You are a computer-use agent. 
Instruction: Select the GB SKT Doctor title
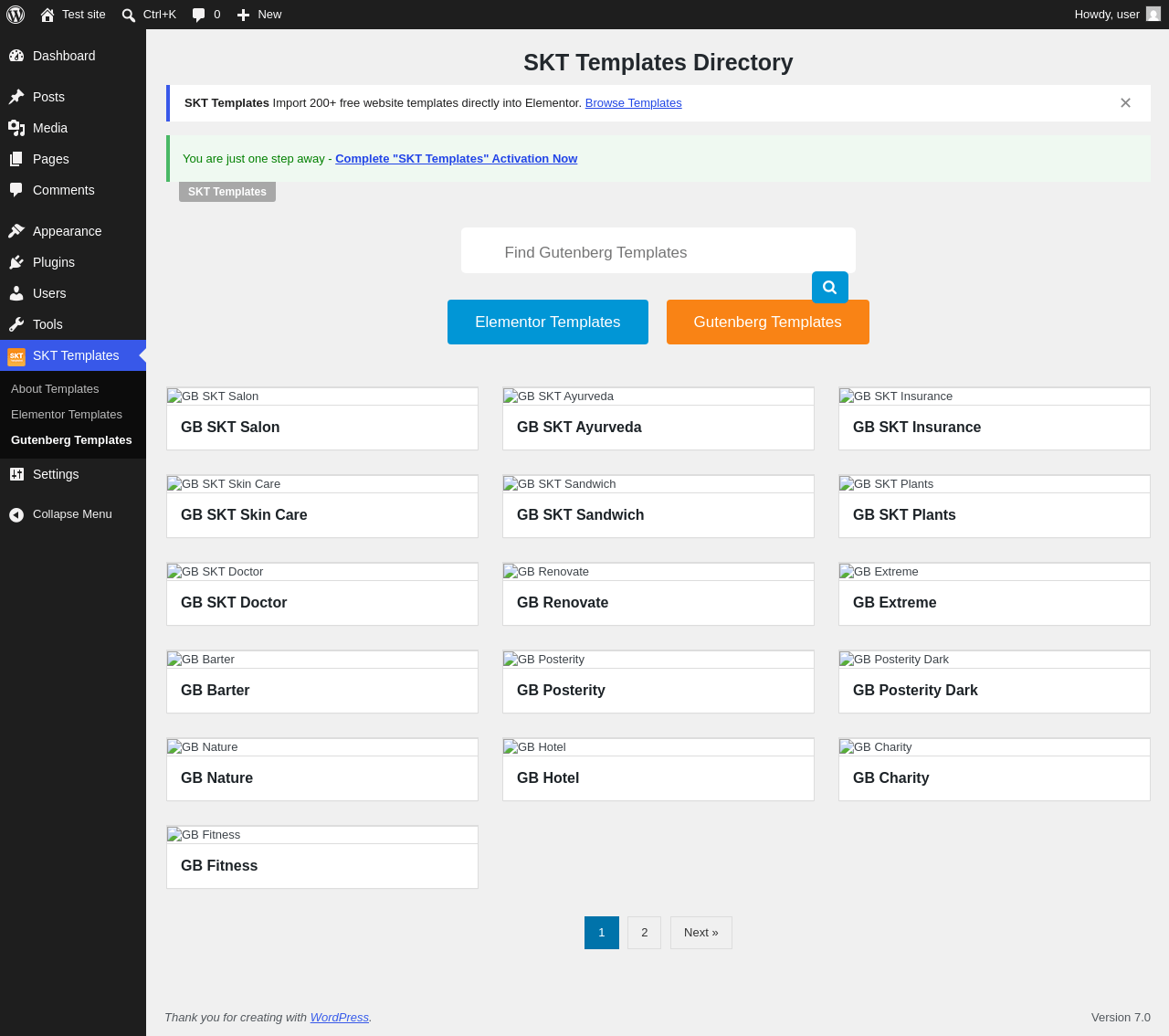[x=234, y=603]
